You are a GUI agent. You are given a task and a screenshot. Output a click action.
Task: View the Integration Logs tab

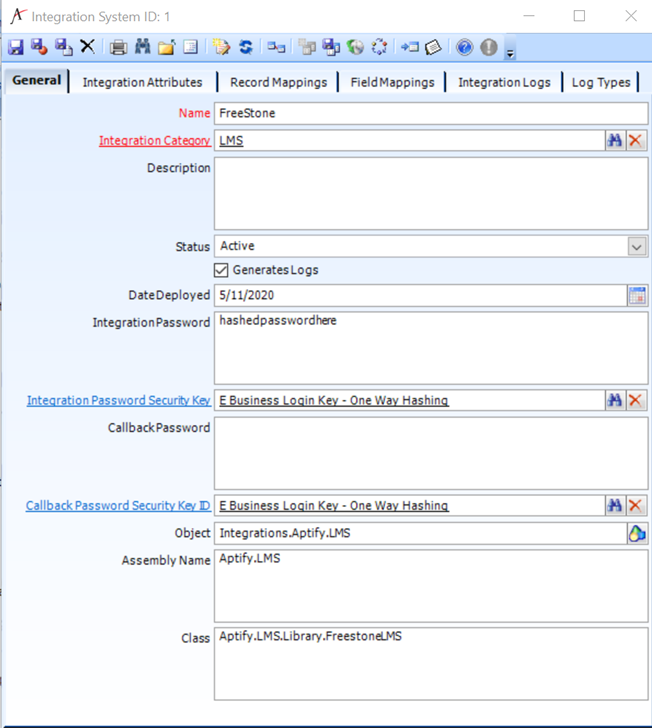(504, 82)
